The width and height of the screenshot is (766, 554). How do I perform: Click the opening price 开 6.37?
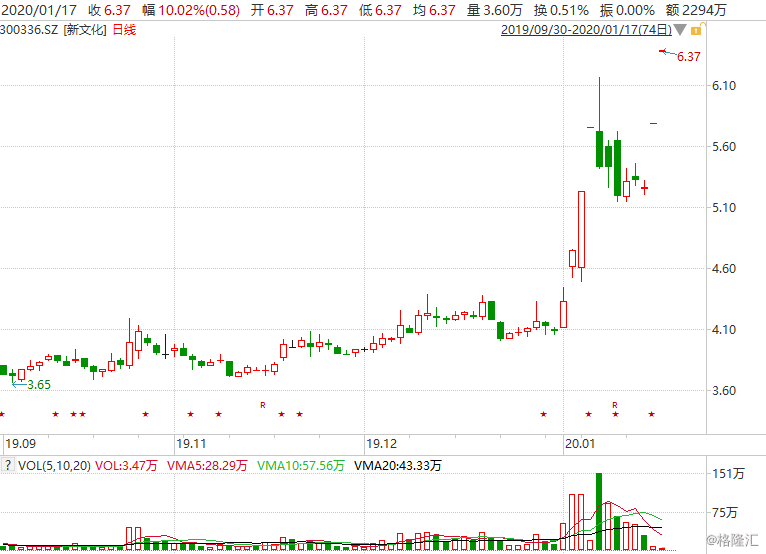272,10
